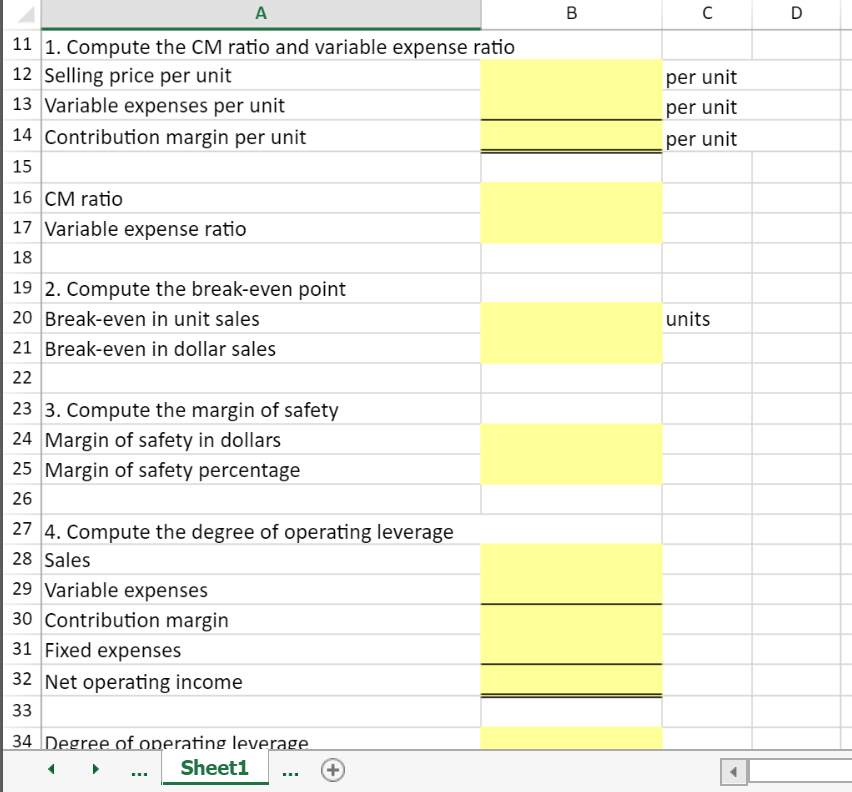The image size is (852, 792).
Task: Select column C header
Action: (x=707, y=14)
